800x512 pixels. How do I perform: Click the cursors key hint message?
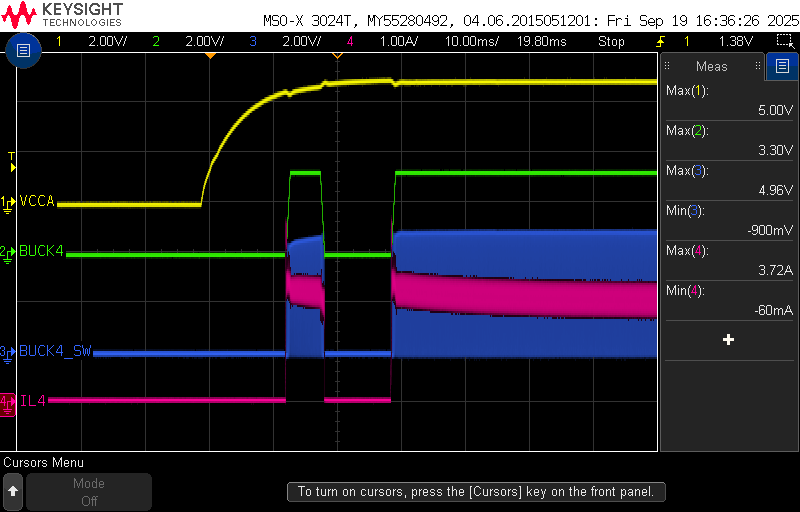click(476, 492)
